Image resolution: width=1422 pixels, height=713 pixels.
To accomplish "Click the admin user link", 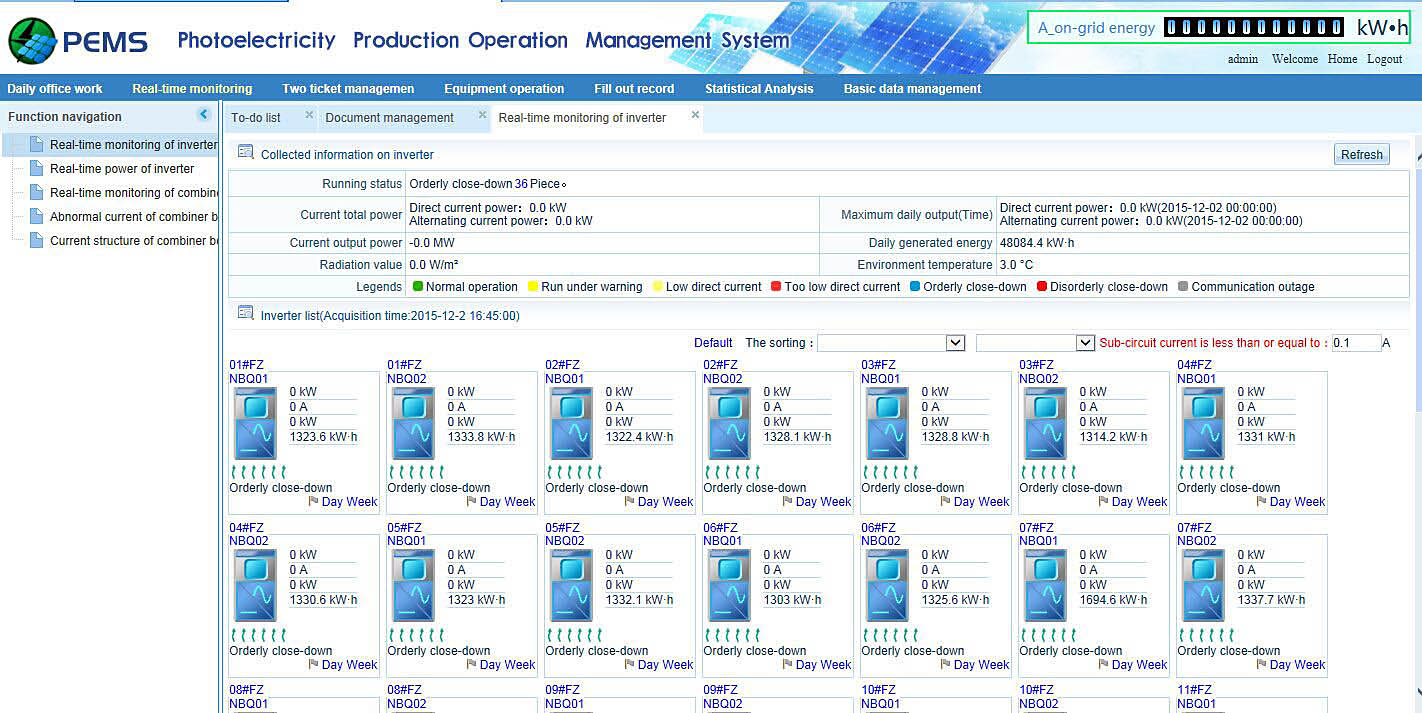I will coord(1243,59).
